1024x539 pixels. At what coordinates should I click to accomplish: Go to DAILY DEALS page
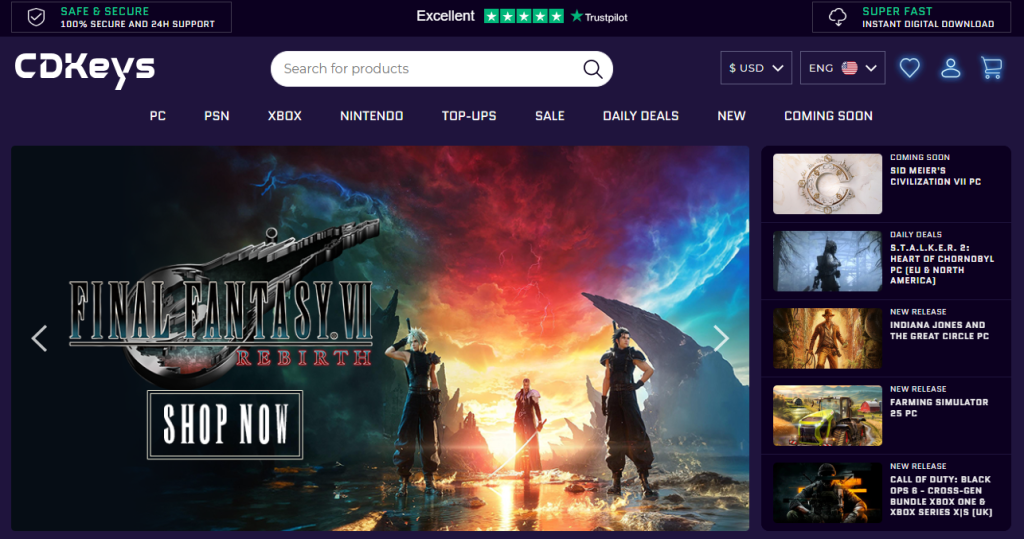point(641,116)
